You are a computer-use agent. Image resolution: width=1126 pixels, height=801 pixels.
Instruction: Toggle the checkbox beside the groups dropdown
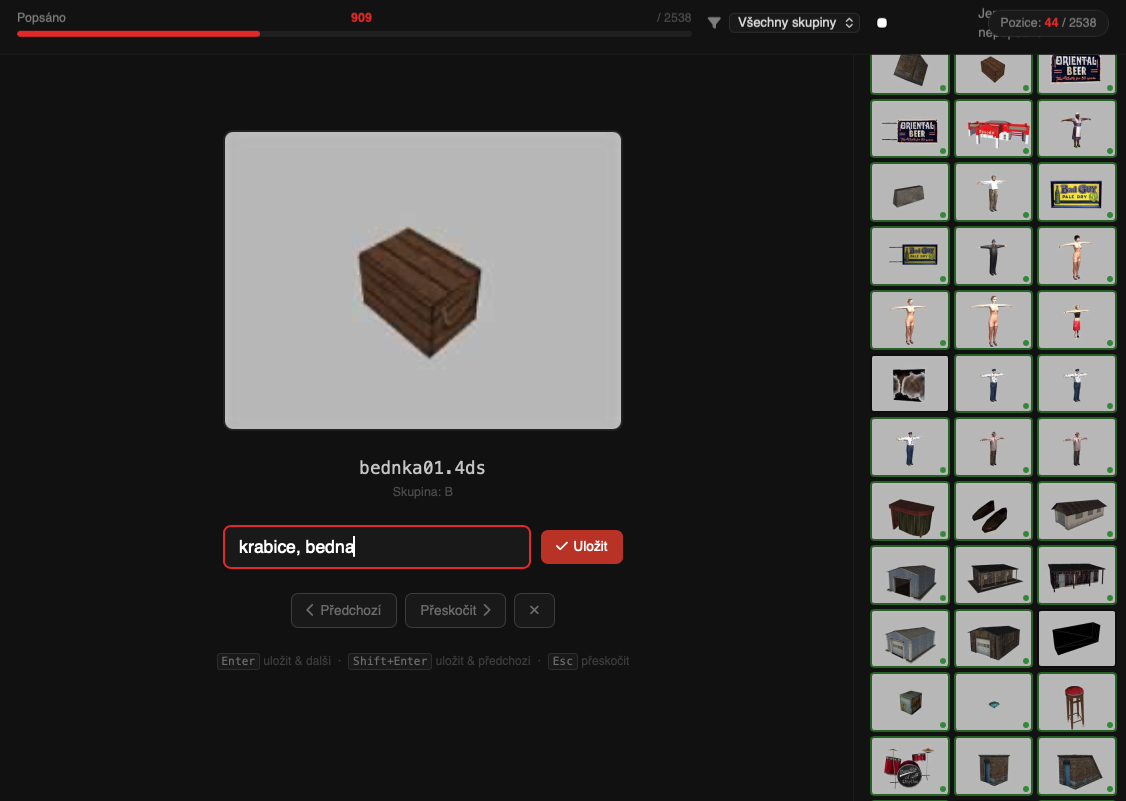click(882, 23)
